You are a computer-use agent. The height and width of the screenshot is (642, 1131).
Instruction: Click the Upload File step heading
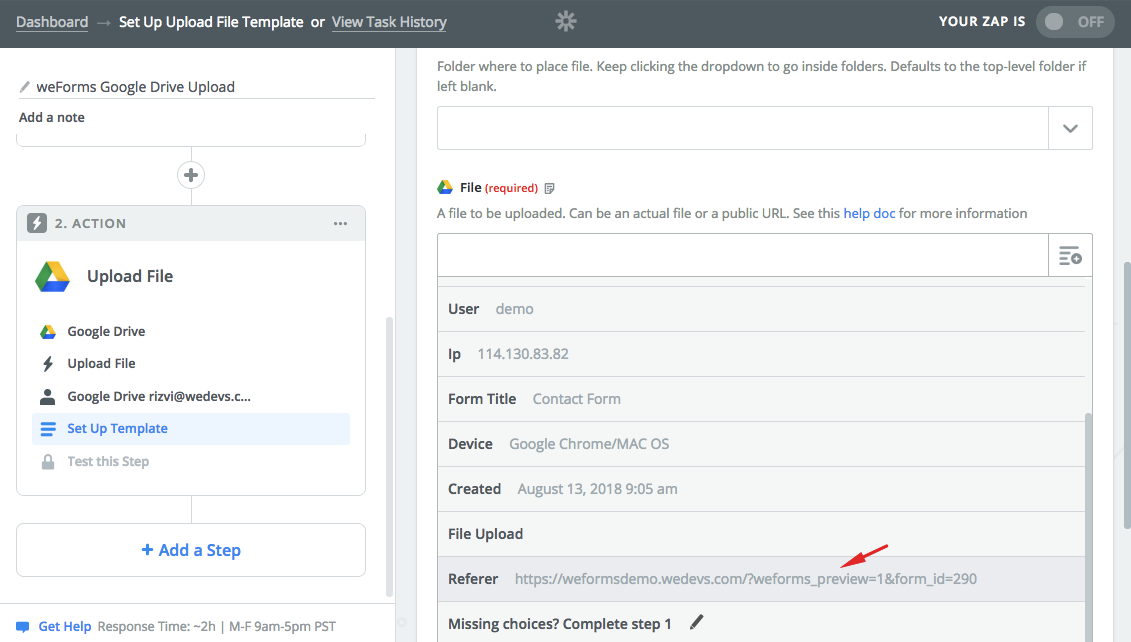(130, 277)
